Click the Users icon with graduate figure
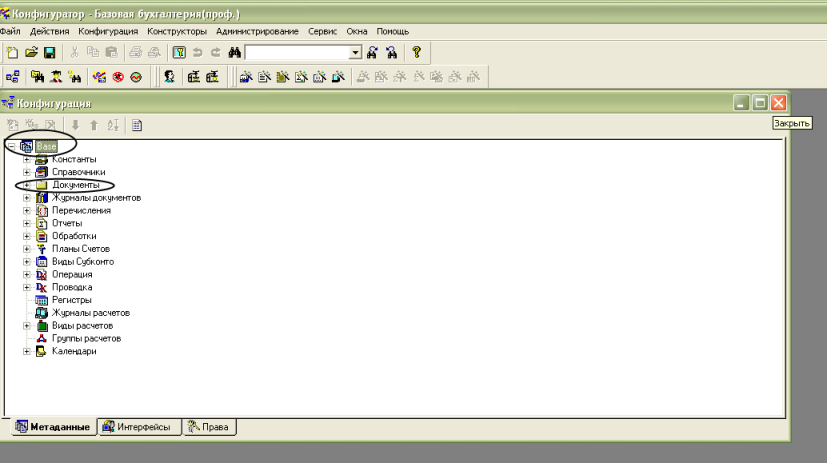This screenshot has height=463, width=827. pos(56,77)
